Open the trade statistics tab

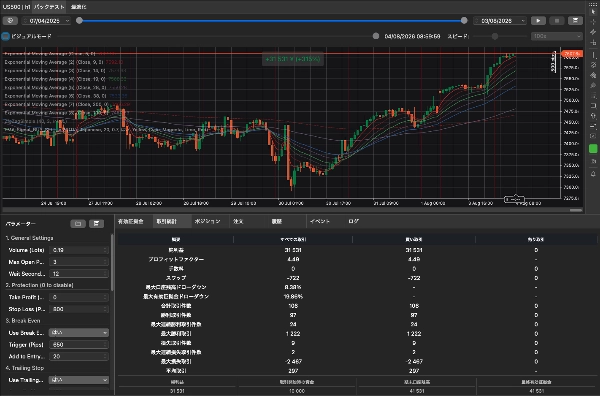click(x=167, y=222)
